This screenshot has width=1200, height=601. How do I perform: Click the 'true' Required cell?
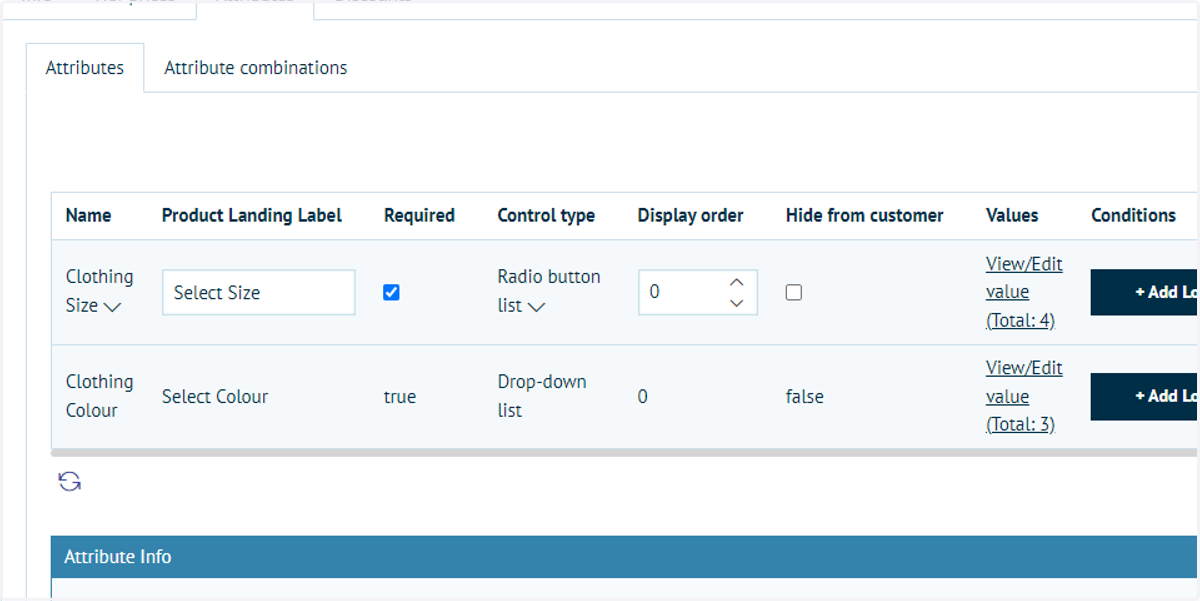click(400, 396)
